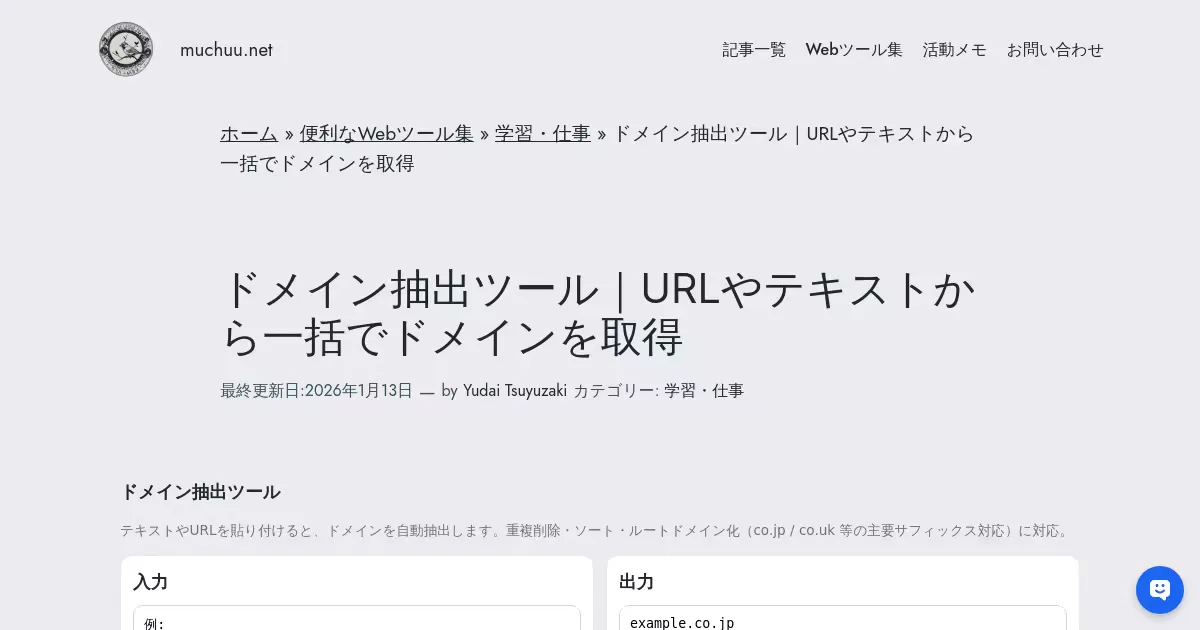Follow the ホーム breadcrumb link
Viewport: 1200px width, 630px height.
pos(249,134)
